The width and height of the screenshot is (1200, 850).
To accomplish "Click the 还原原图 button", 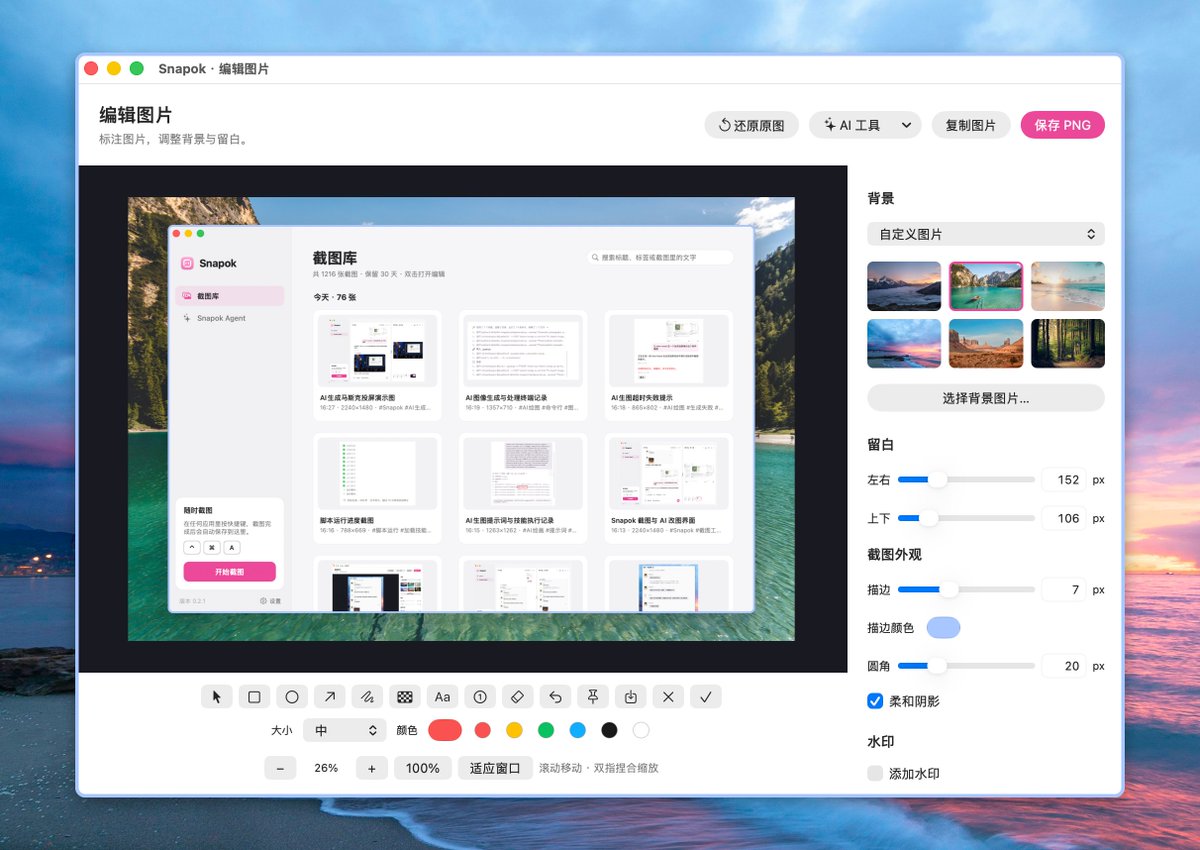I will click(752, 125).
